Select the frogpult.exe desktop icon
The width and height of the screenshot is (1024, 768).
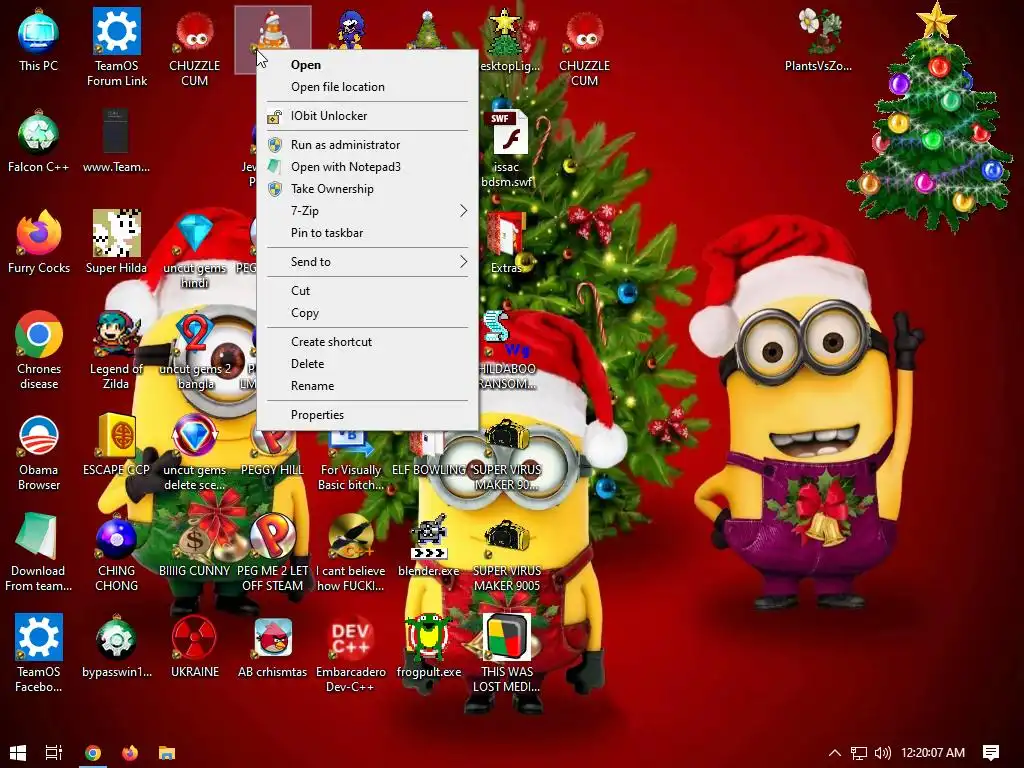(x=428, y=647)
